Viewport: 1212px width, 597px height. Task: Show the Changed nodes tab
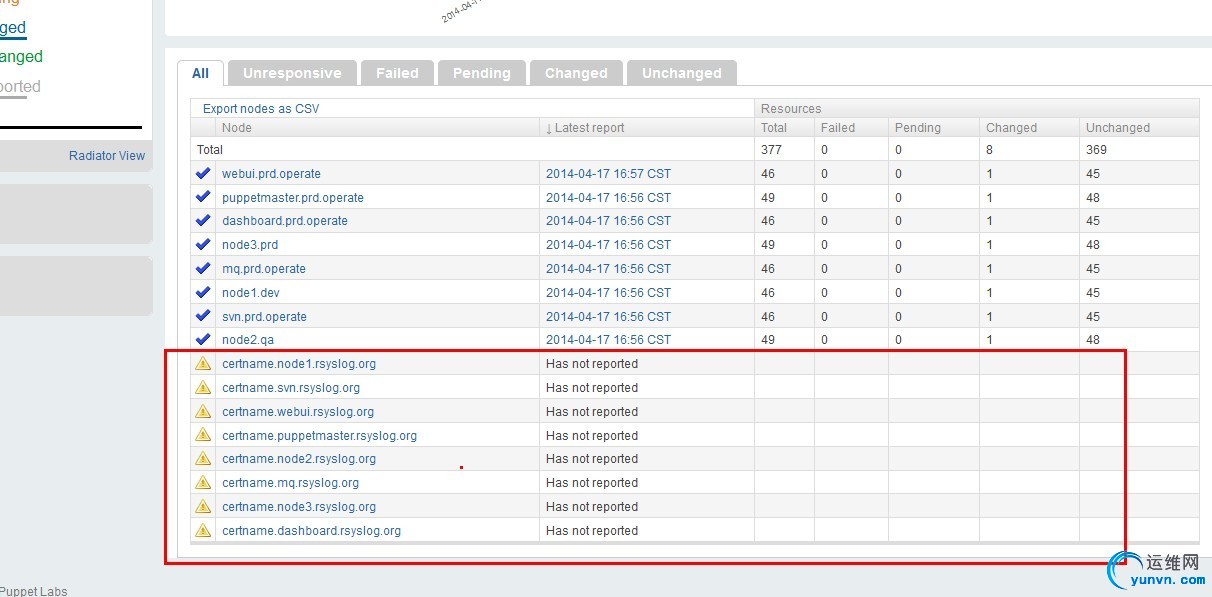[576, 73]
